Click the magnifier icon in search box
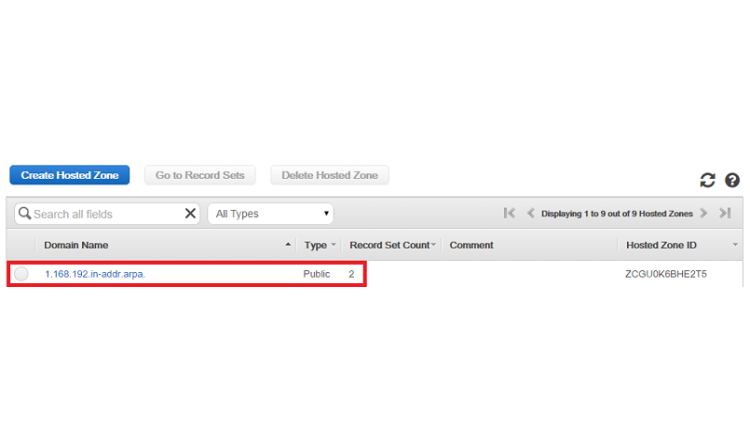The height and width of the screenshot is (445, 750). [x=24, y=214]
